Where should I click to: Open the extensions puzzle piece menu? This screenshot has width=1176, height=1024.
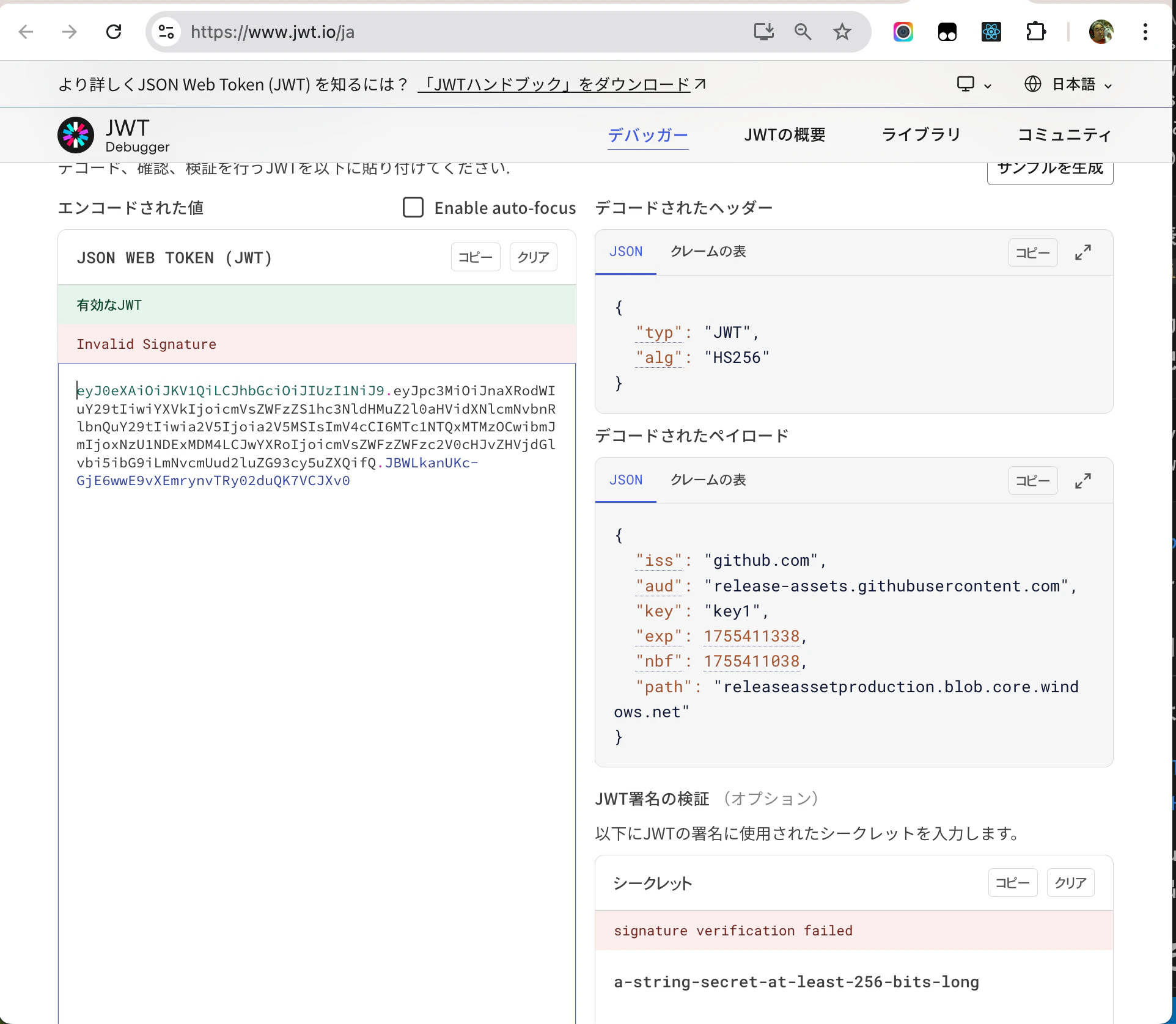[x=1036, y=32]
